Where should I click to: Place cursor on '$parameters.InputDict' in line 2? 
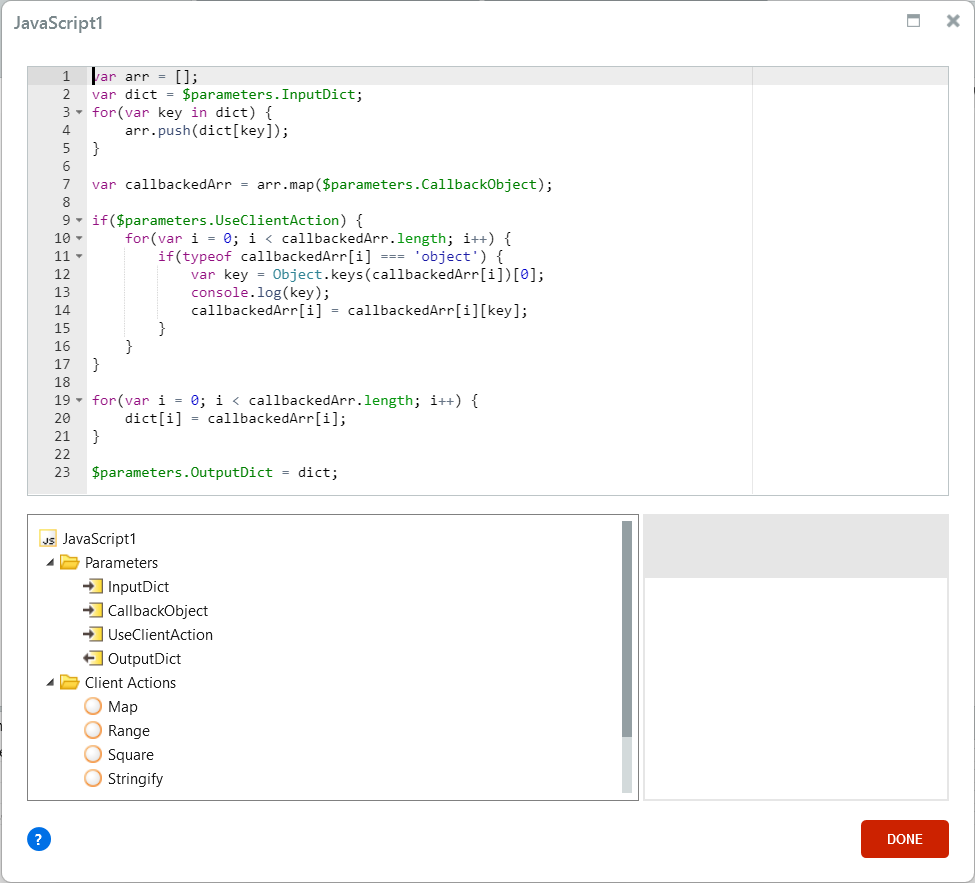pos(269,95)
